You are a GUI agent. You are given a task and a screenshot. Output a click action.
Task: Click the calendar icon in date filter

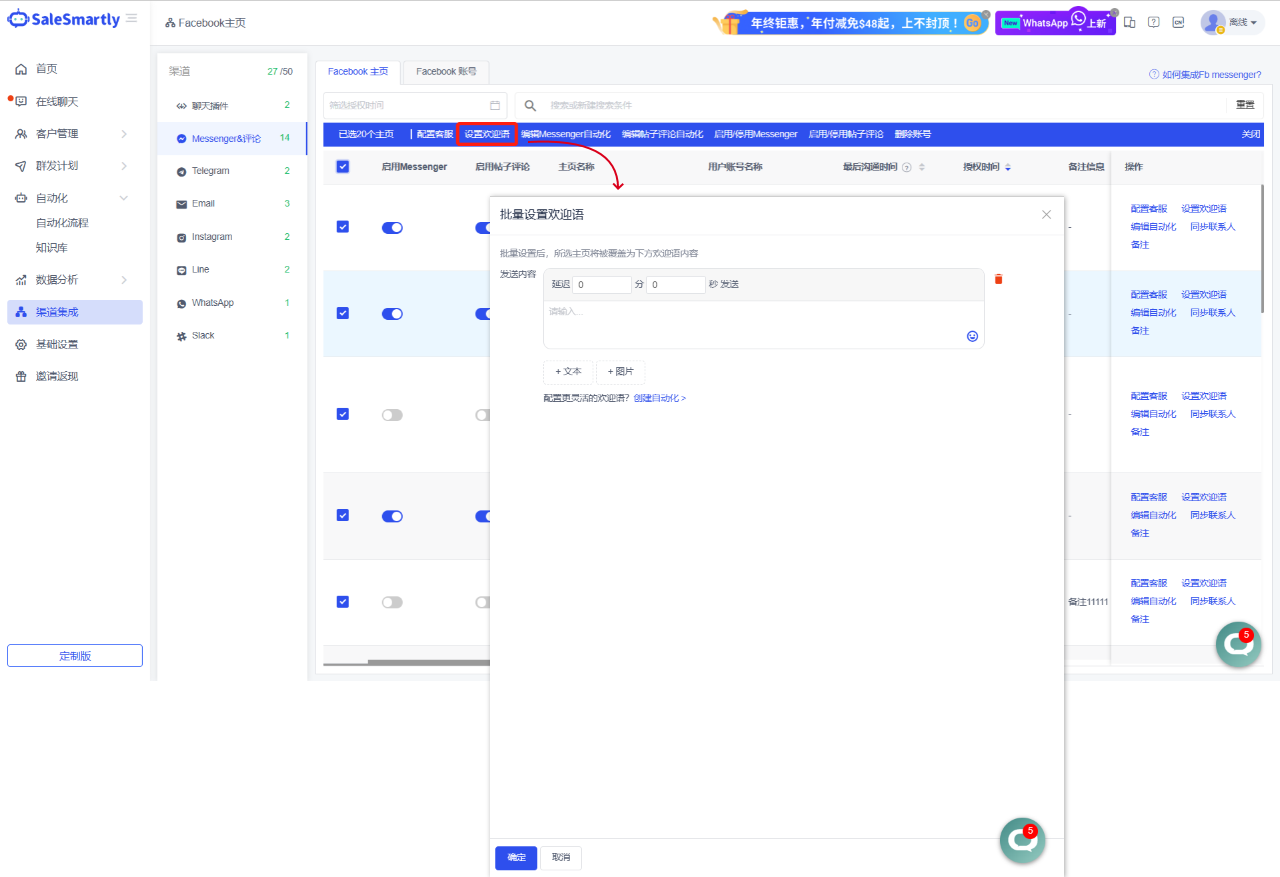tap(495, 105)
